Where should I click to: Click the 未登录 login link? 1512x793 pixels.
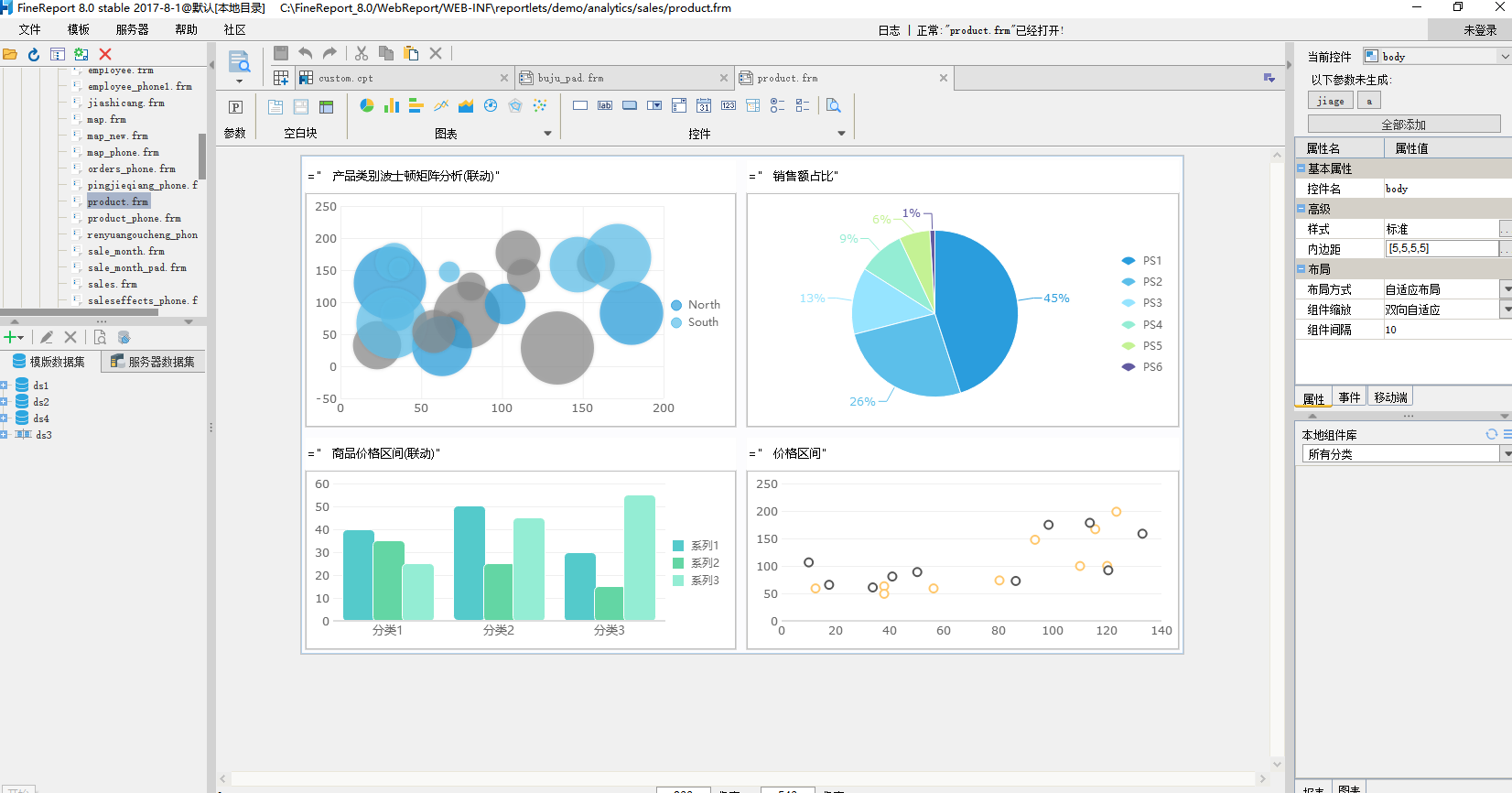pos(1480,30)
